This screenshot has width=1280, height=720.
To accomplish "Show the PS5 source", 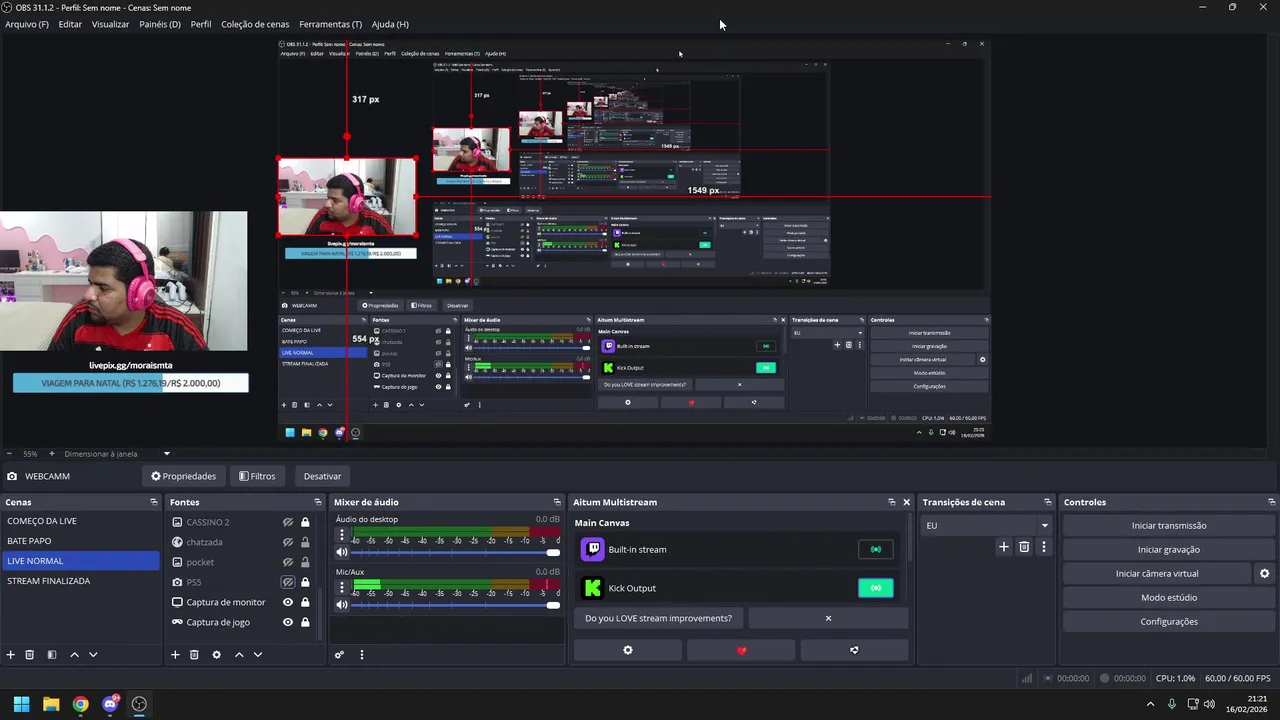I will (x=288, y=582).
